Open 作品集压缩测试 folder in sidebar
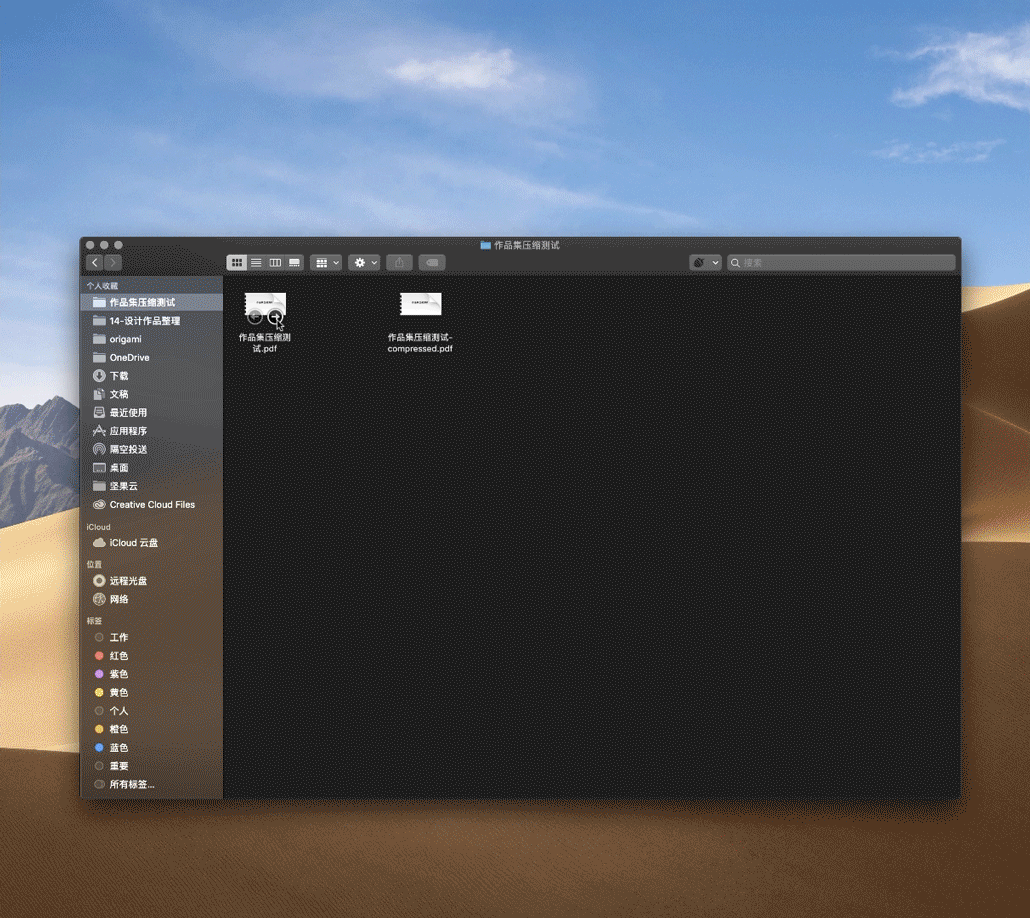 pos(152,302)
